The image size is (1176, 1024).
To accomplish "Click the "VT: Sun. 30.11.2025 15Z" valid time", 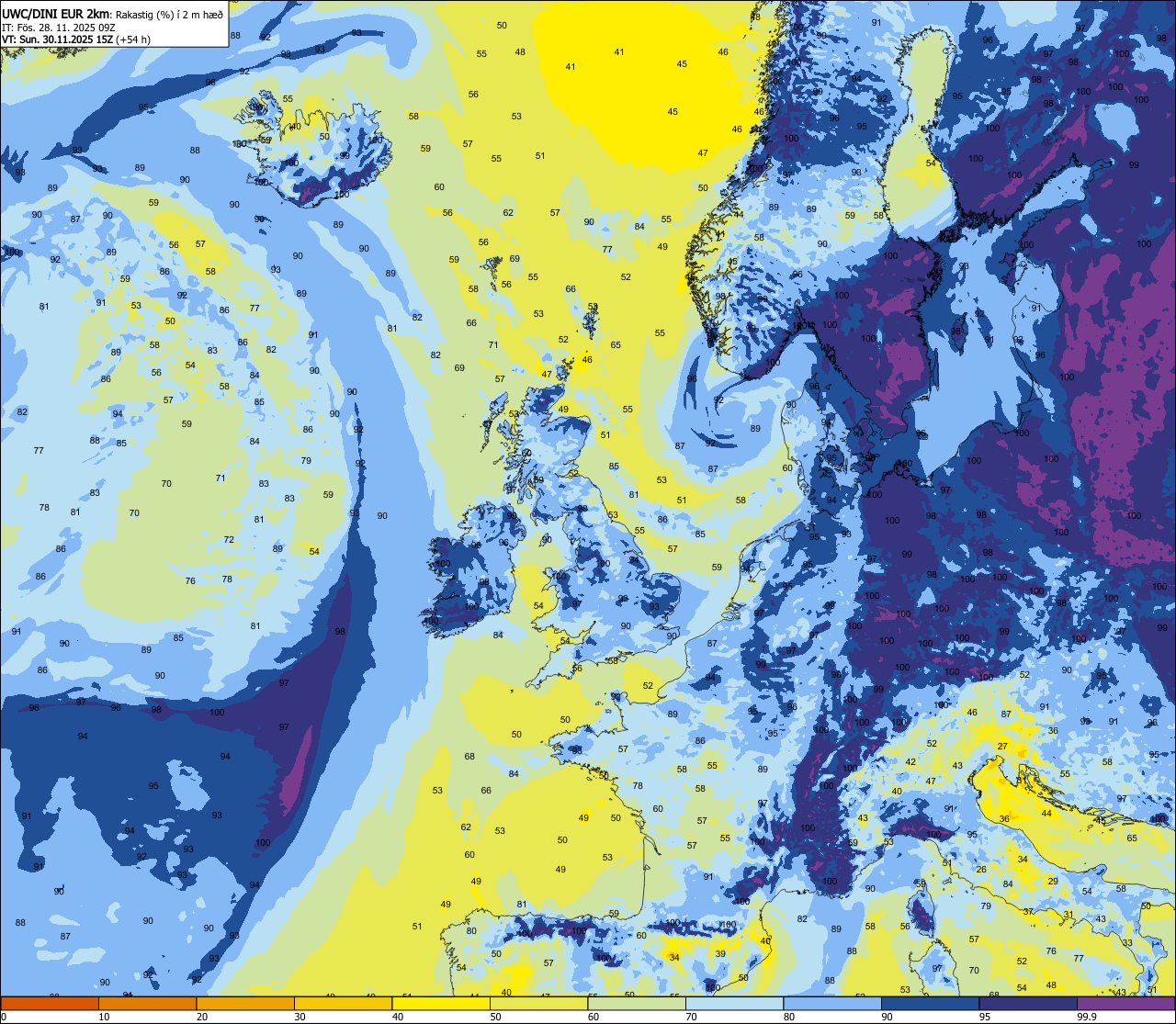I will coord(57,39).
